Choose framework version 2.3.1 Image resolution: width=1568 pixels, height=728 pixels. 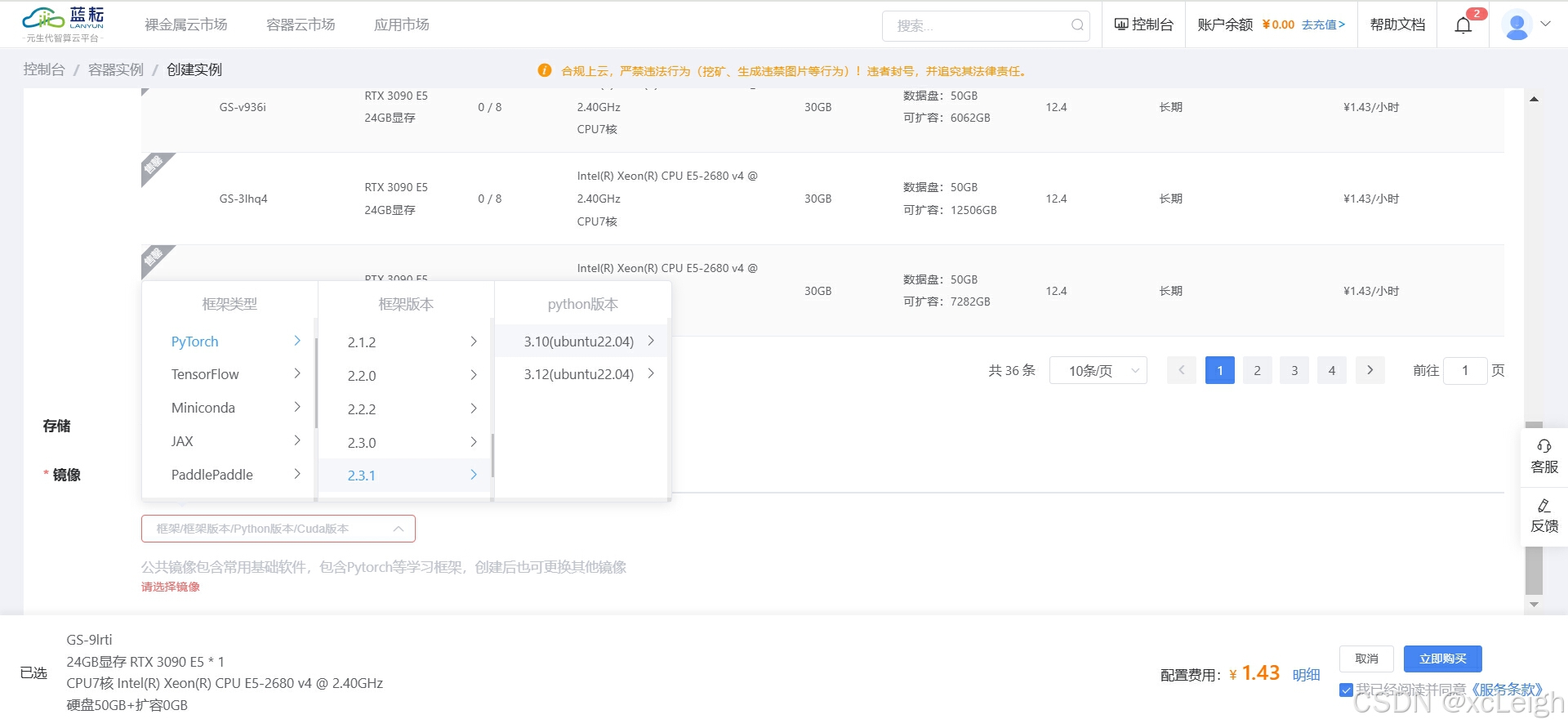click(404, 476)
